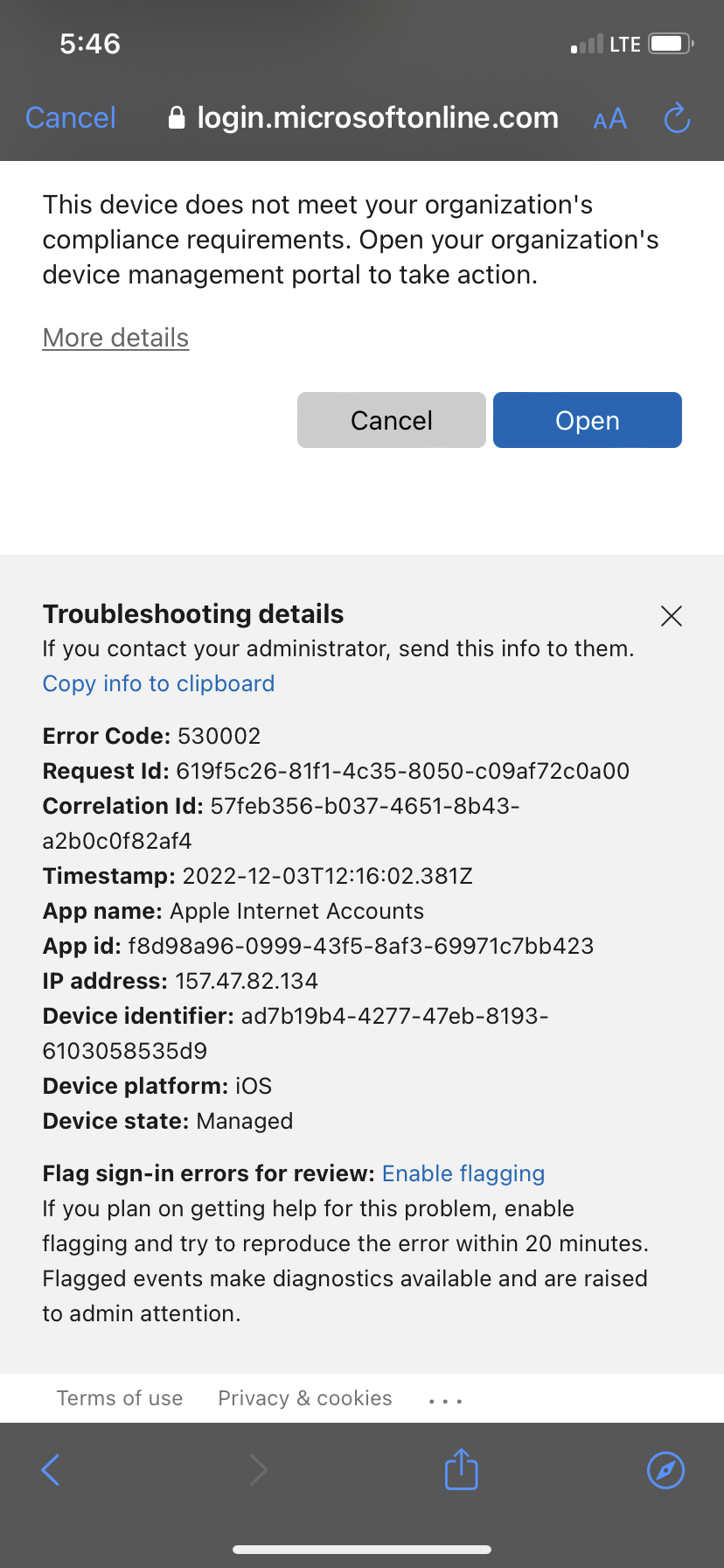Tap the home indicator bar
The image size is (724, 1568).
click(x=362, y=1550)
